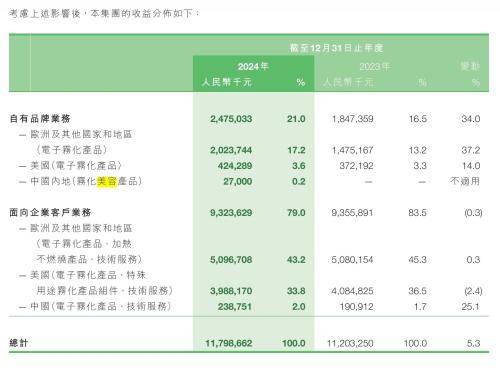
Task: Click change value 14.0
Action: point(471,166)
